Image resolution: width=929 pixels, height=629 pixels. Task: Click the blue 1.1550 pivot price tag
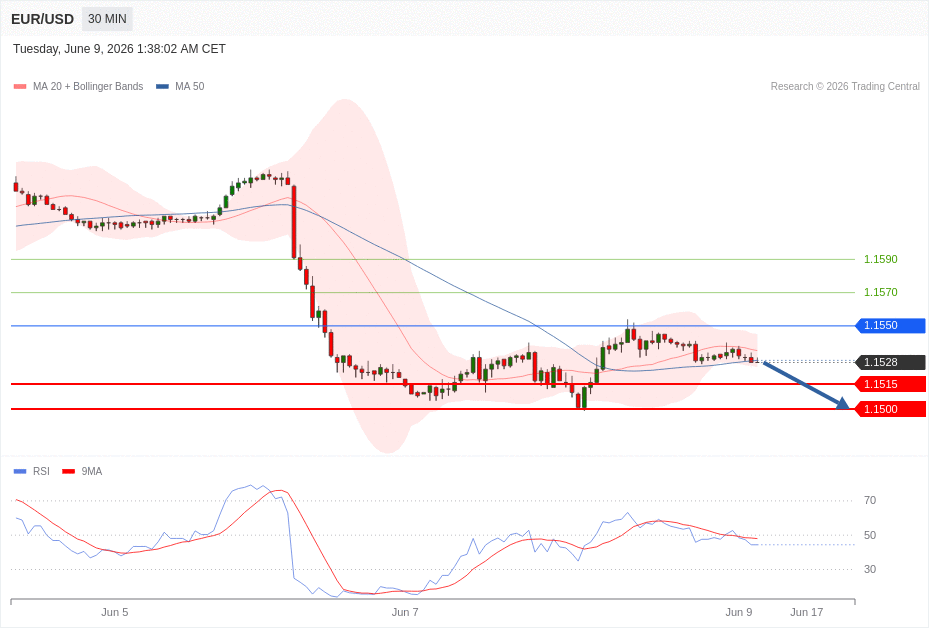tap(890, 326)
